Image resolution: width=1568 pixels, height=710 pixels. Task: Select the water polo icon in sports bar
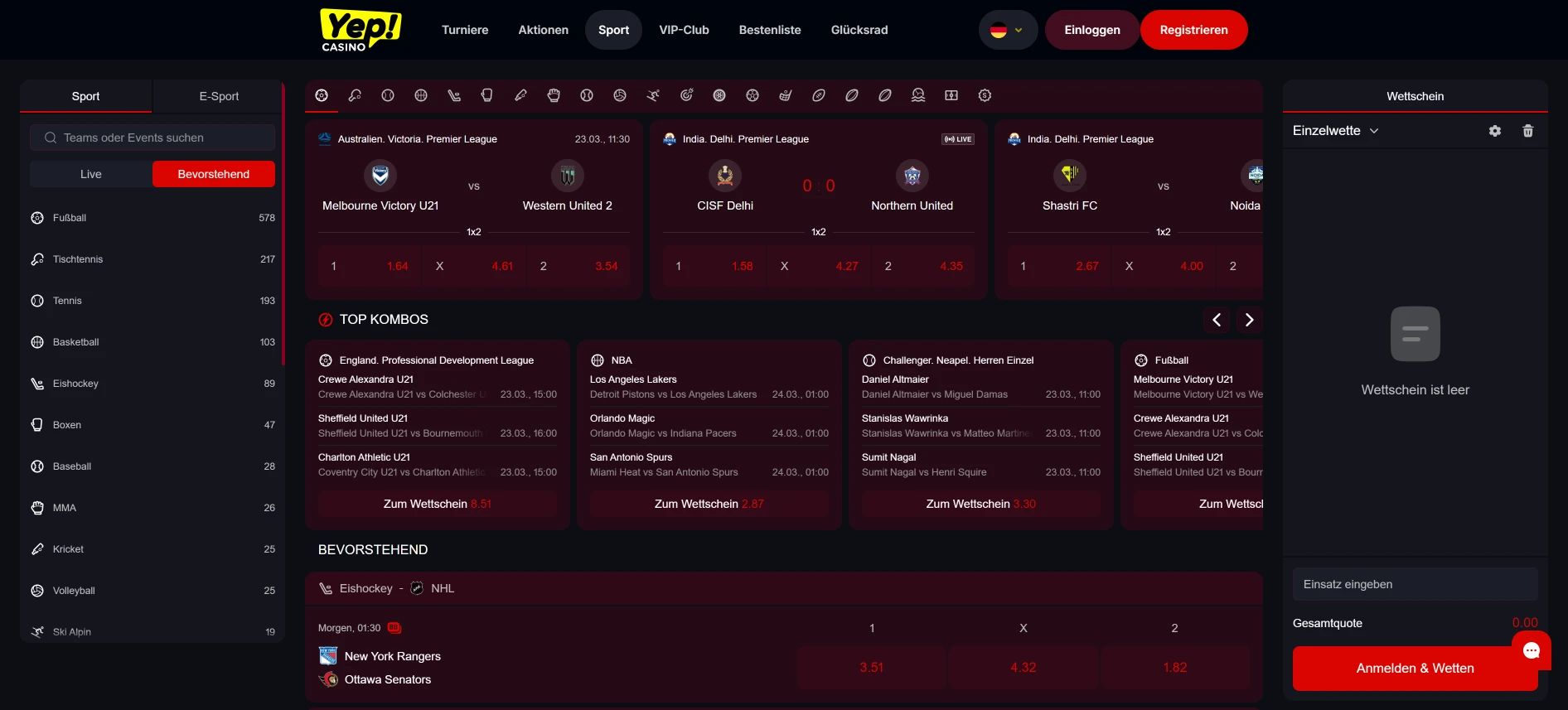(918, 95)
